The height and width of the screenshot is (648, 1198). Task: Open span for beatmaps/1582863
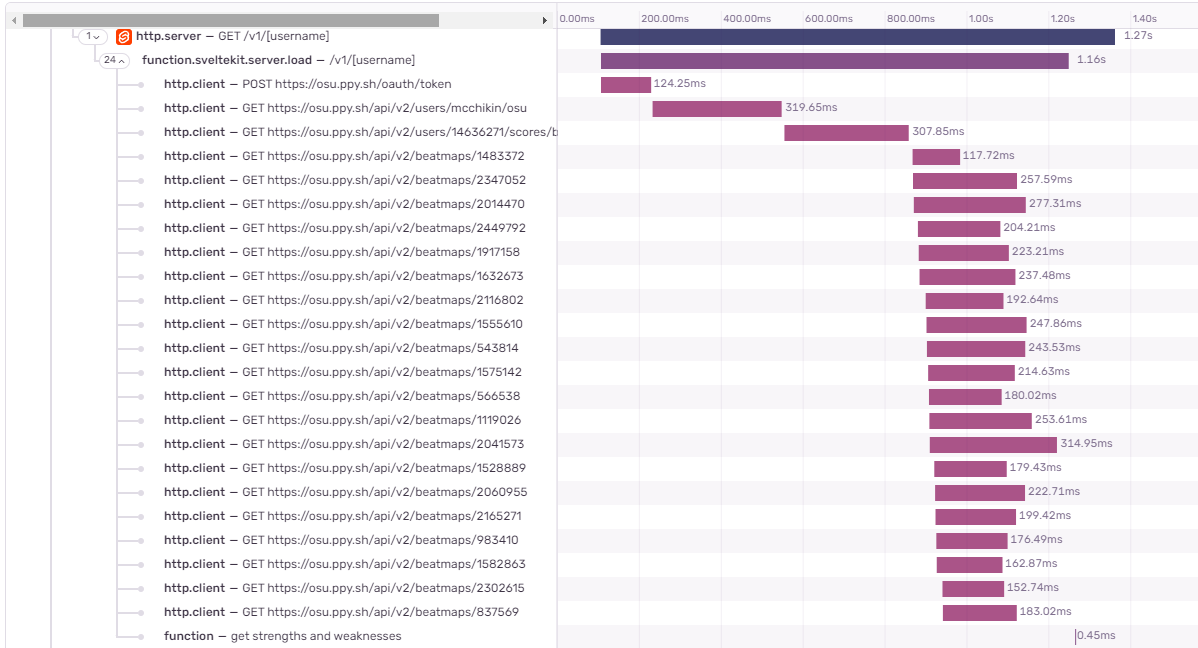(345, 564)
